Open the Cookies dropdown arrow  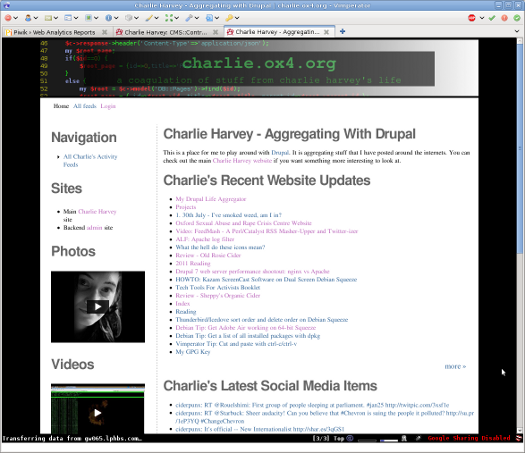35,18
